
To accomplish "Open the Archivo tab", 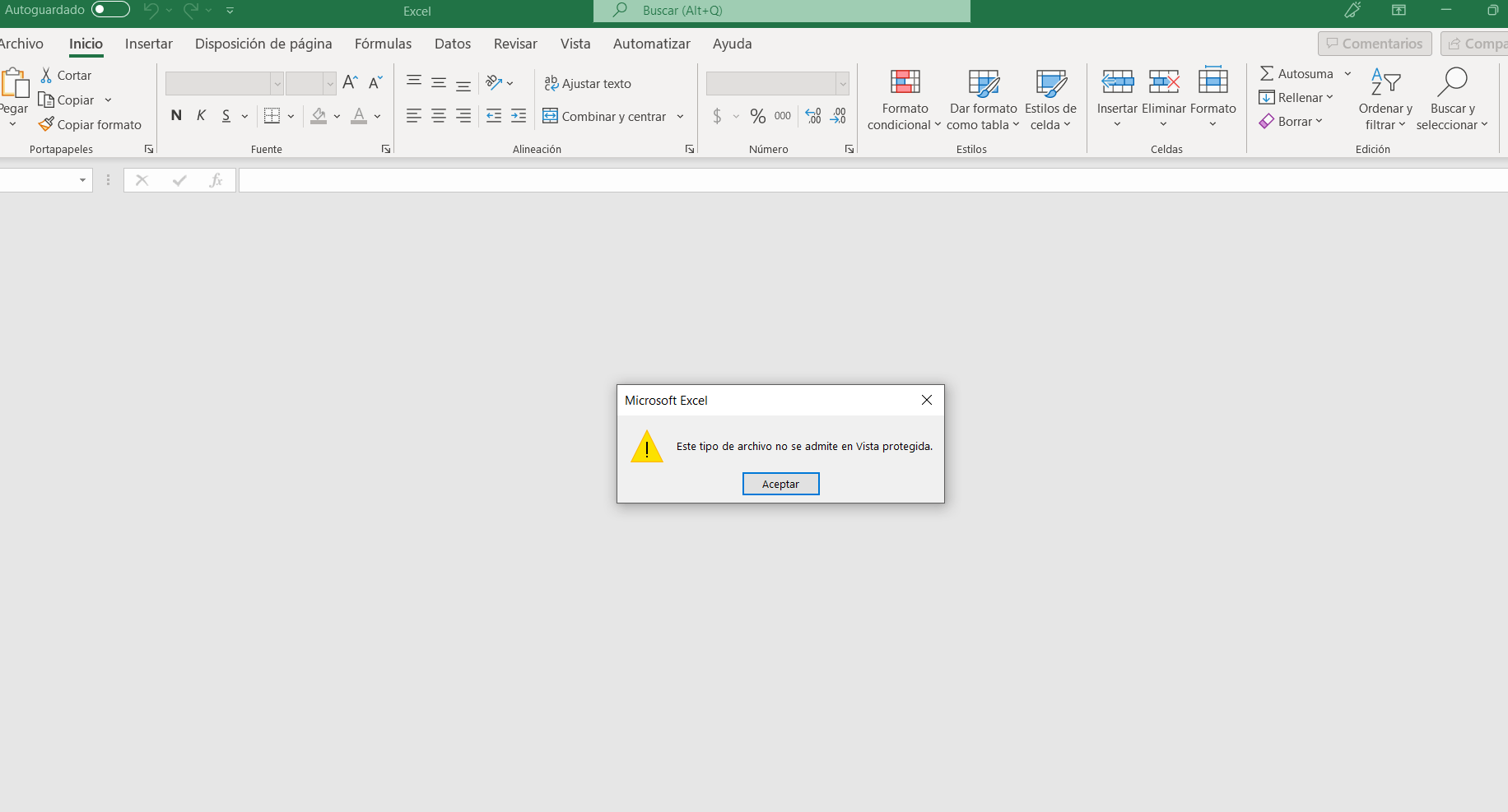I will 21,44.
